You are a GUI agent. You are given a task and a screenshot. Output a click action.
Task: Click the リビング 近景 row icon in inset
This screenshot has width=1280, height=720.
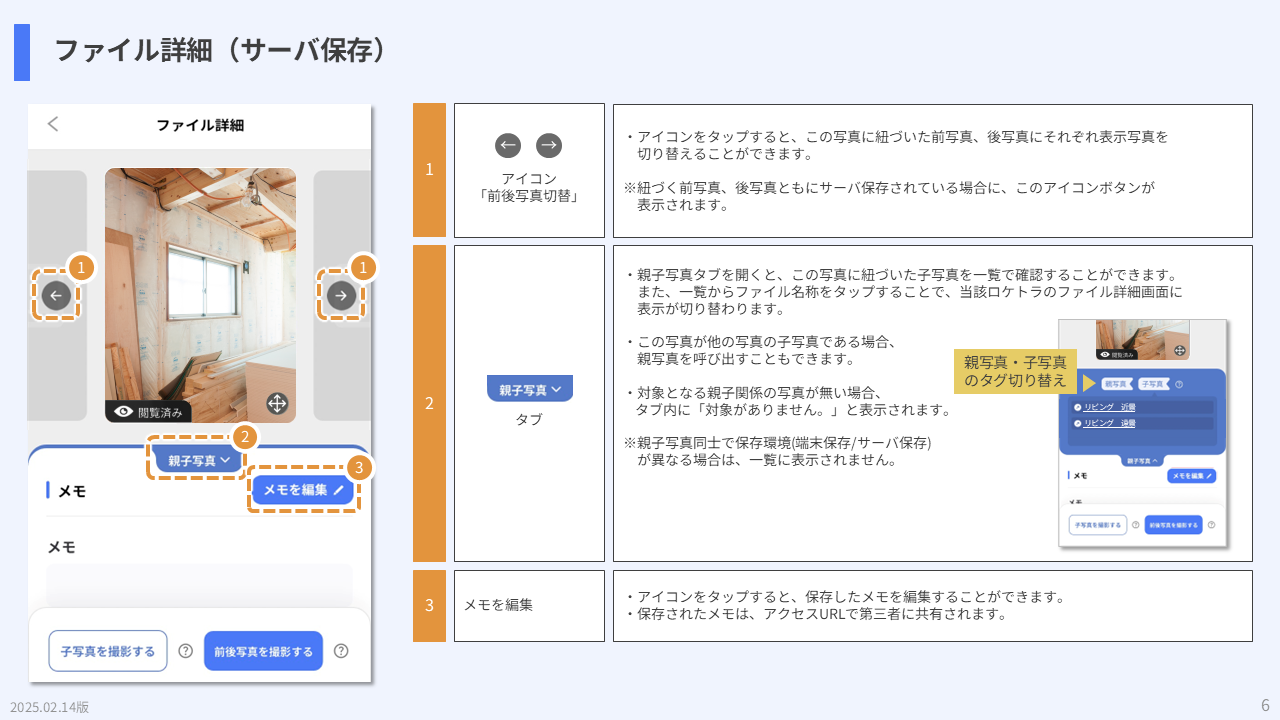[1078, 407]
